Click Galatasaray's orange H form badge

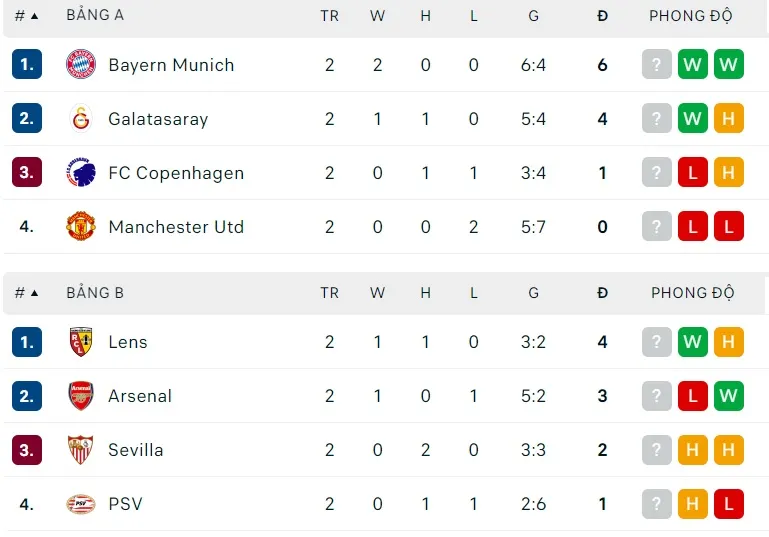pyautogui.click(x=728, y=119)
